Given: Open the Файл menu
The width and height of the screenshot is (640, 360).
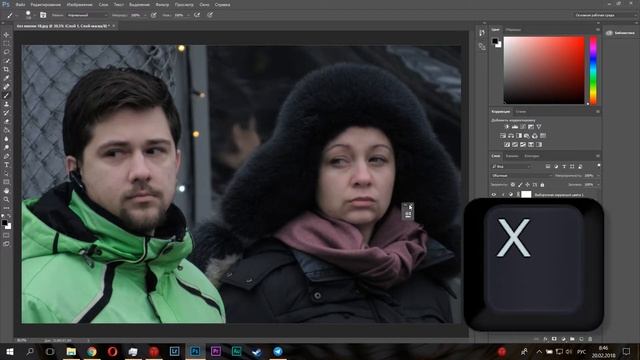Looking at the screenshot, I should (x=20, y=5).
